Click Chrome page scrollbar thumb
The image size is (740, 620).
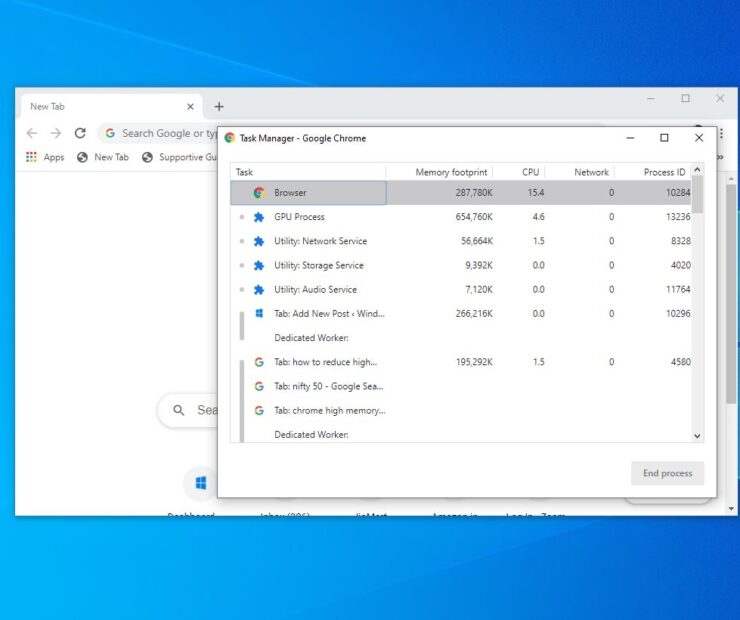tap(731, 293)
